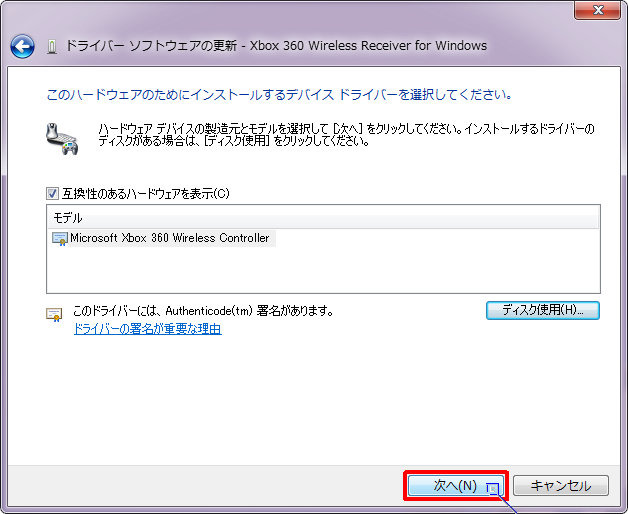
Task: Click the モデル column header
Action: click(x=323, y=218)
